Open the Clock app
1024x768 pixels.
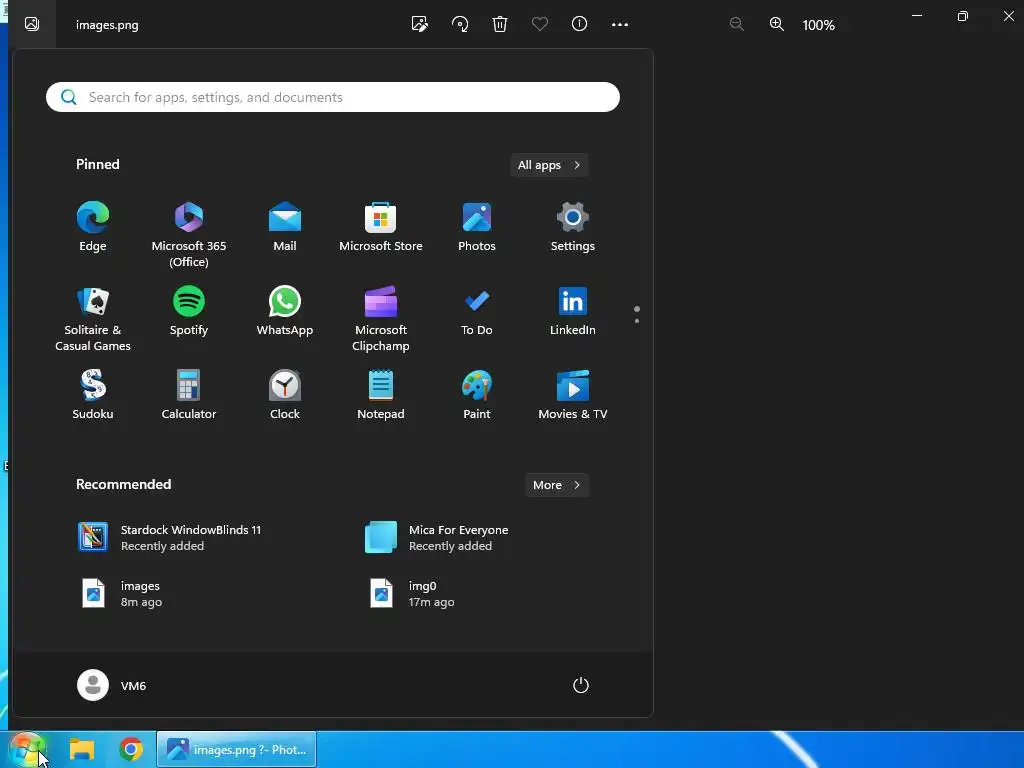point(285,395)
